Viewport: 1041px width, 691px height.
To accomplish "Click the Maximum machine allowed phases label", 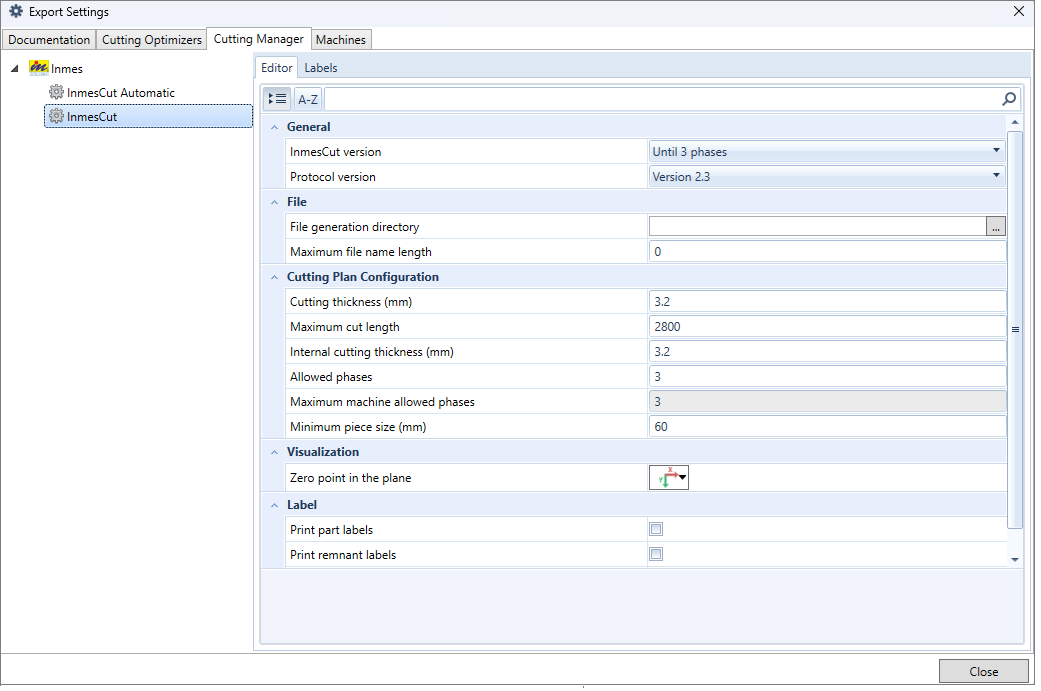I will [382, 402].
